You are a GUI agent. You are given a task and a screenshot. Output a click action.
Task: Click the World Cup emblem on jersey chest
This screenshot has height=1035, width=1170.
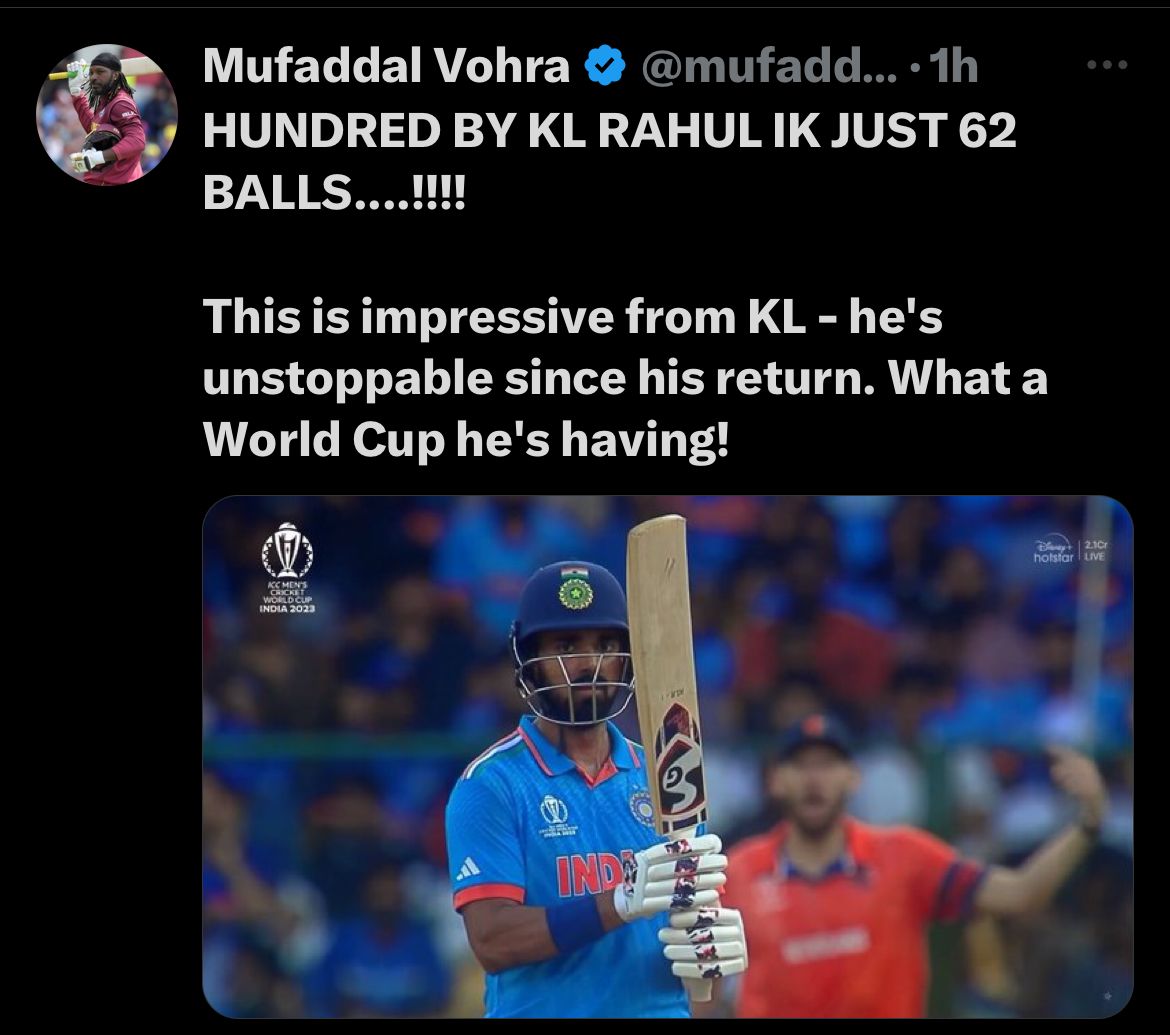tap(554, 816)
